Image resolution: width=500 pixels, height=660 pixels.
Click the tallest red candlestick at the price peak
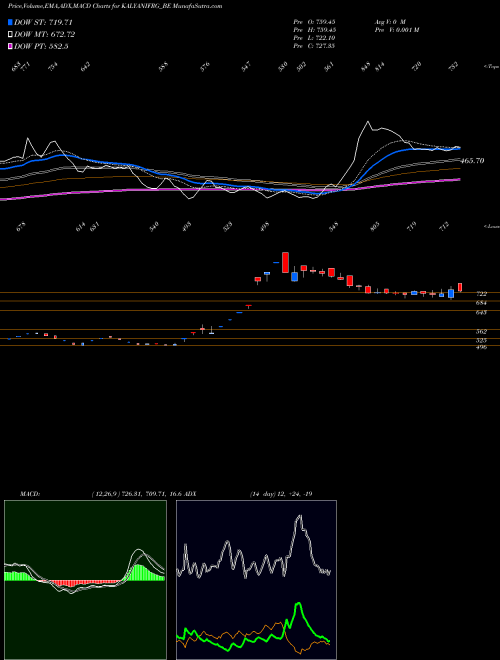(x=285, y=263)
